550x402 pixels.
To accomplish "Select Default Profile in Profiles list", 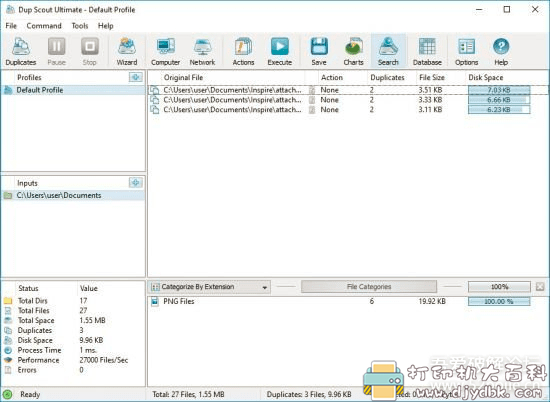I will (x=73, y=90).
